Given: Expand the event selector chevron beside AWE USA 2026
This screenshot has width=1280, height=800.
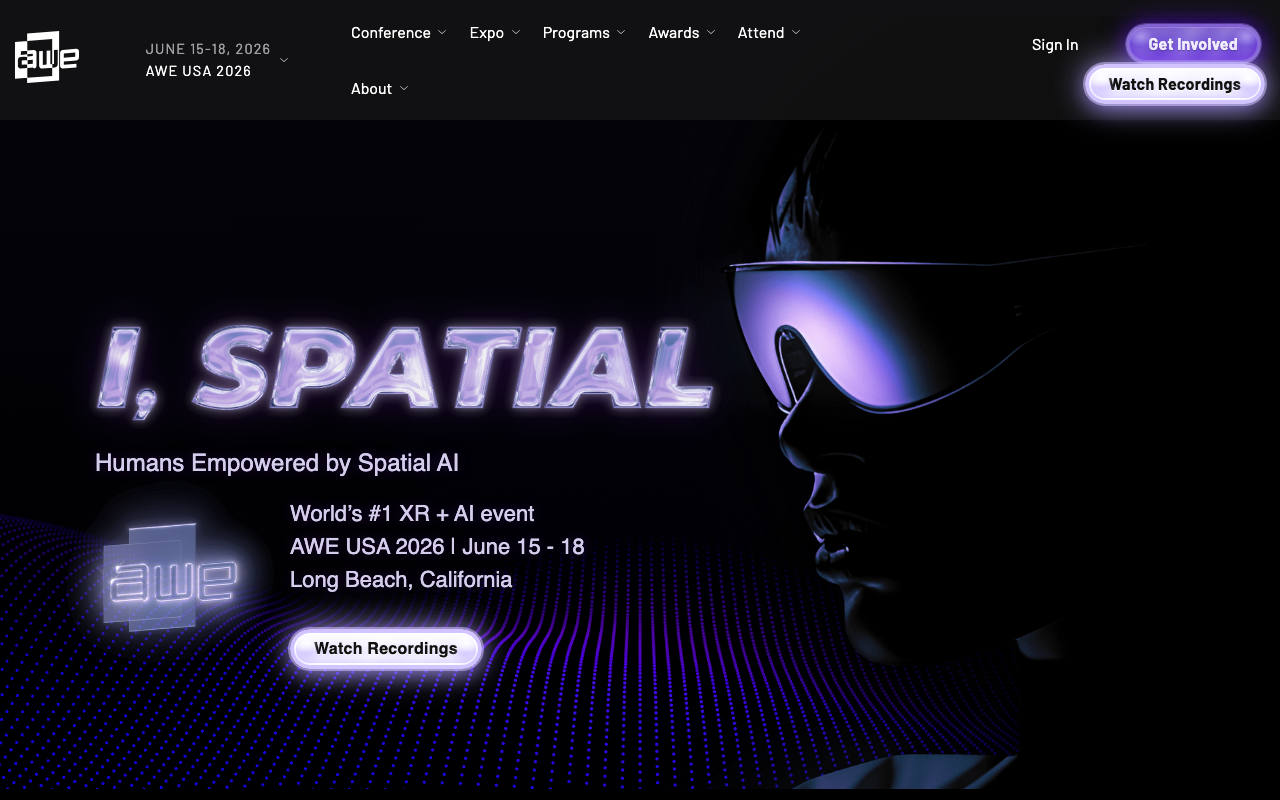Looking at the screenshot, I should click(284, 60).
